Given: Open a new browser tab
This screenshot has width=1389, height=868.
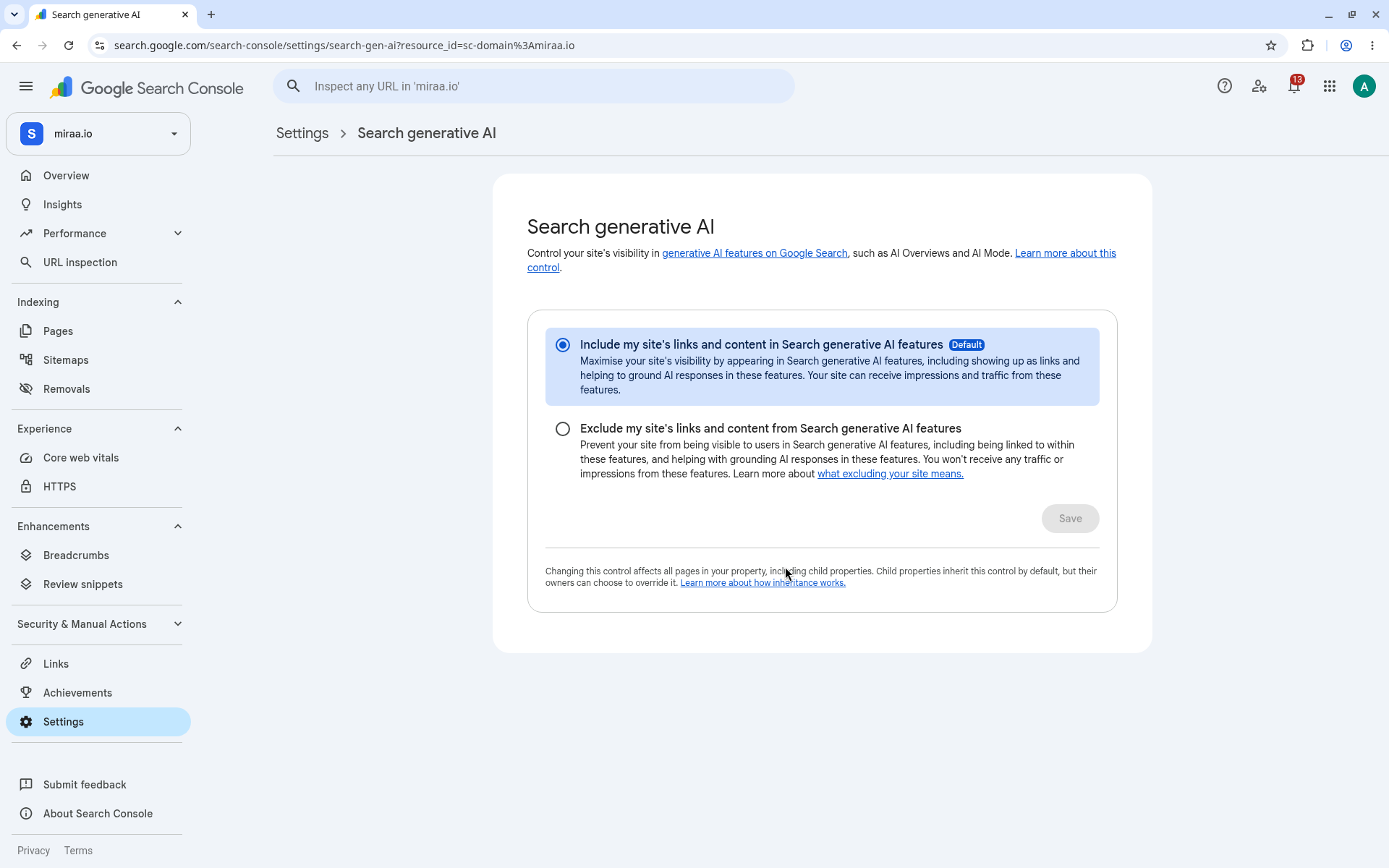Looking at the screenshot, I should click(x=211, y=14).
